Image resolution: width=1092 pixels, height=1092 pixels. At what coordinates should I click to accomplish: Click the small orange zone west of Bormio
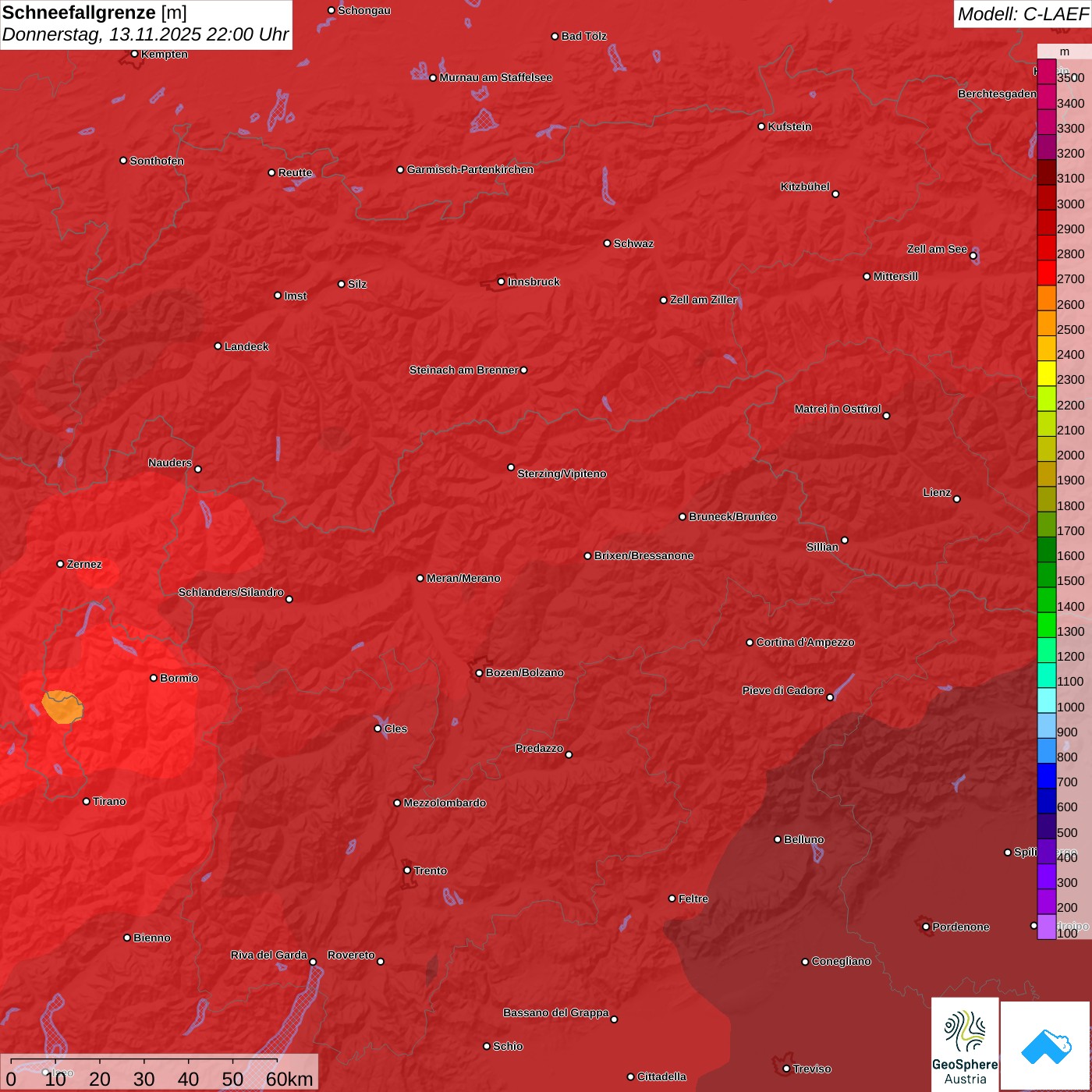[62, 707]
